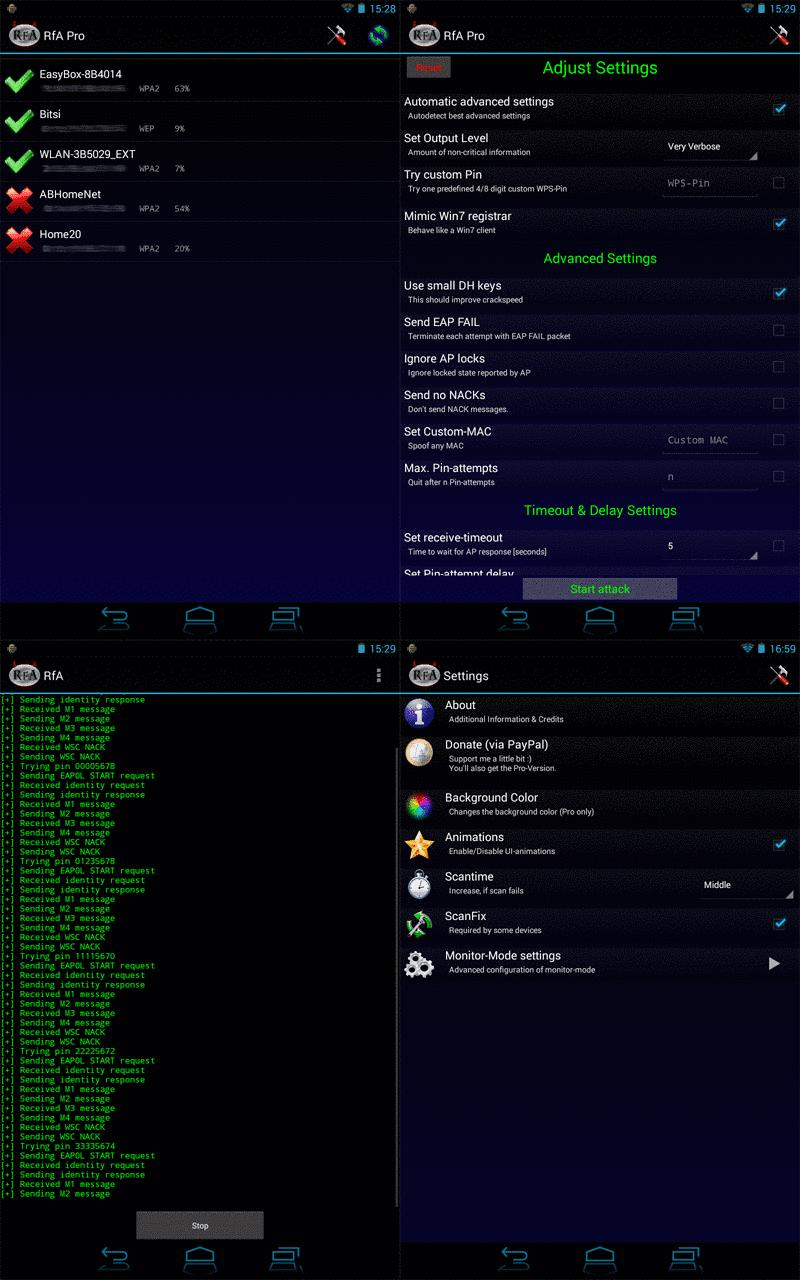The height and width of the screenshot is (1280, 800).
Task: Enable the Try custom Pin checkbox
Action: pos(779,183)
